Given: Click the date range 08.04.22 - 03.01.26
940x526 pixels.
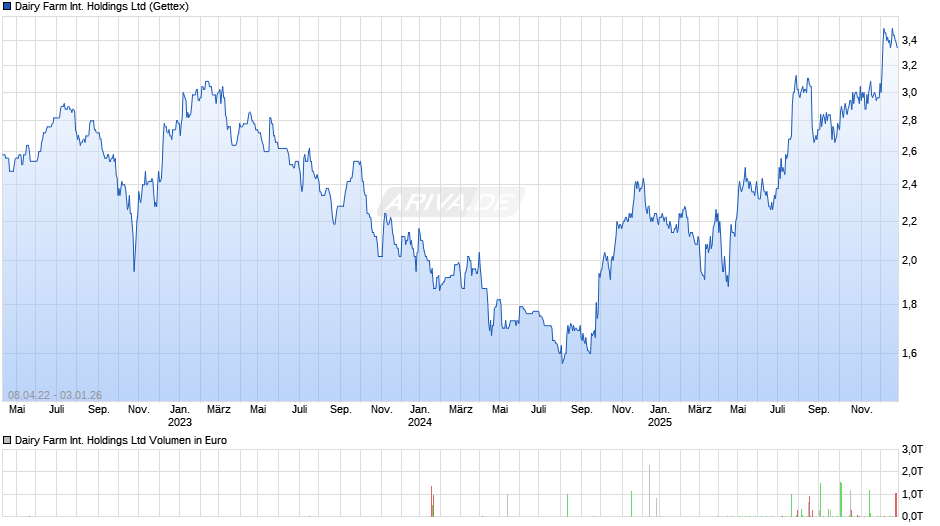Looking at the screenshot, I should coord(55,395).
